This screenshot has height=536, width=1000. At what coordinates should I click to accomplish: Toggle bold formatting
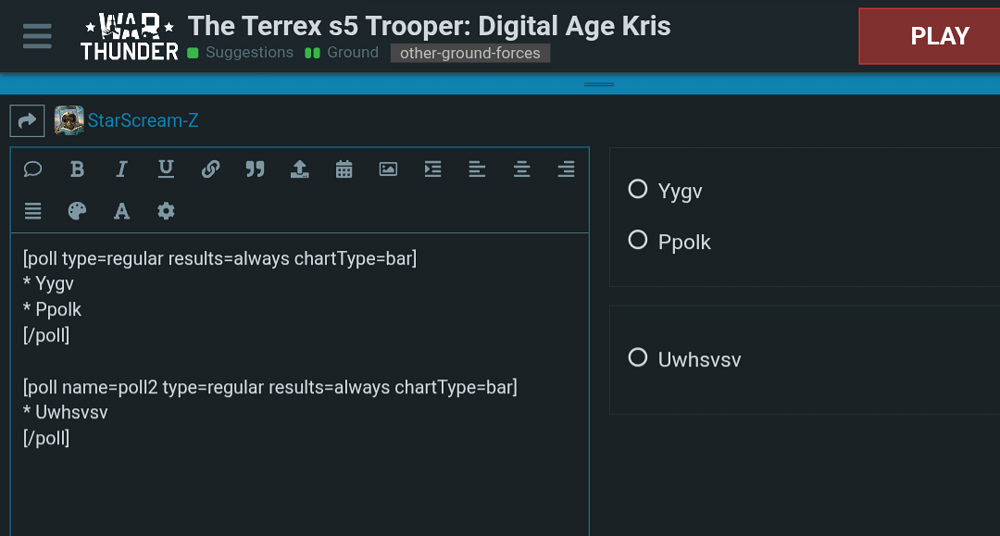click(77, 169)
